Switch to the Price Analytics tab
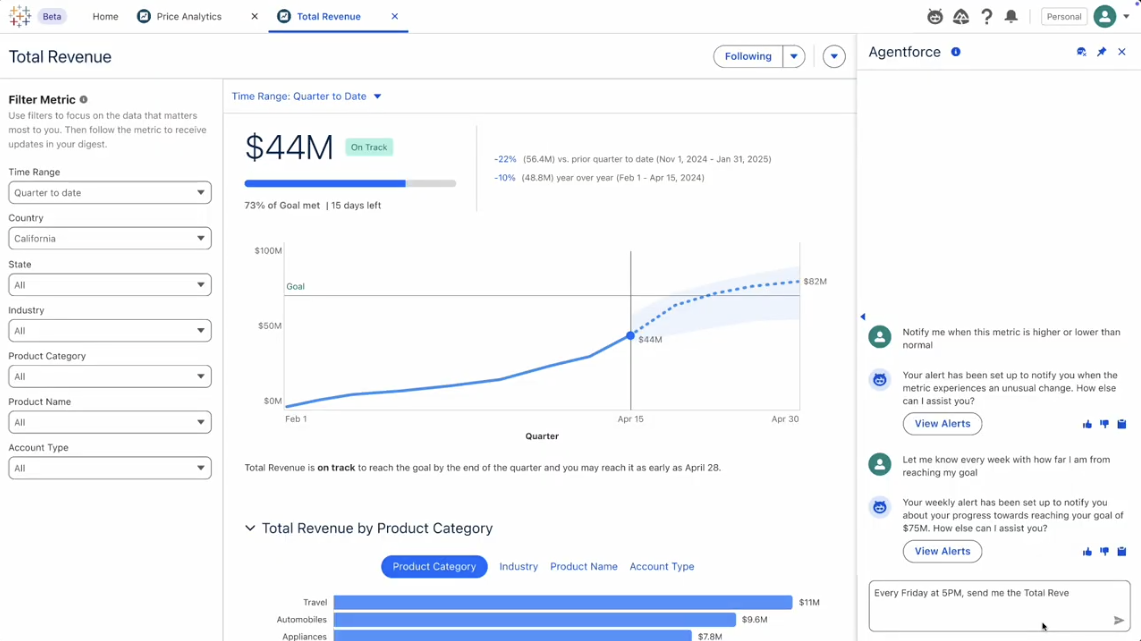The width and height of the screenshot is (1141, 641). pyautogui.click(x=189, y=17)
